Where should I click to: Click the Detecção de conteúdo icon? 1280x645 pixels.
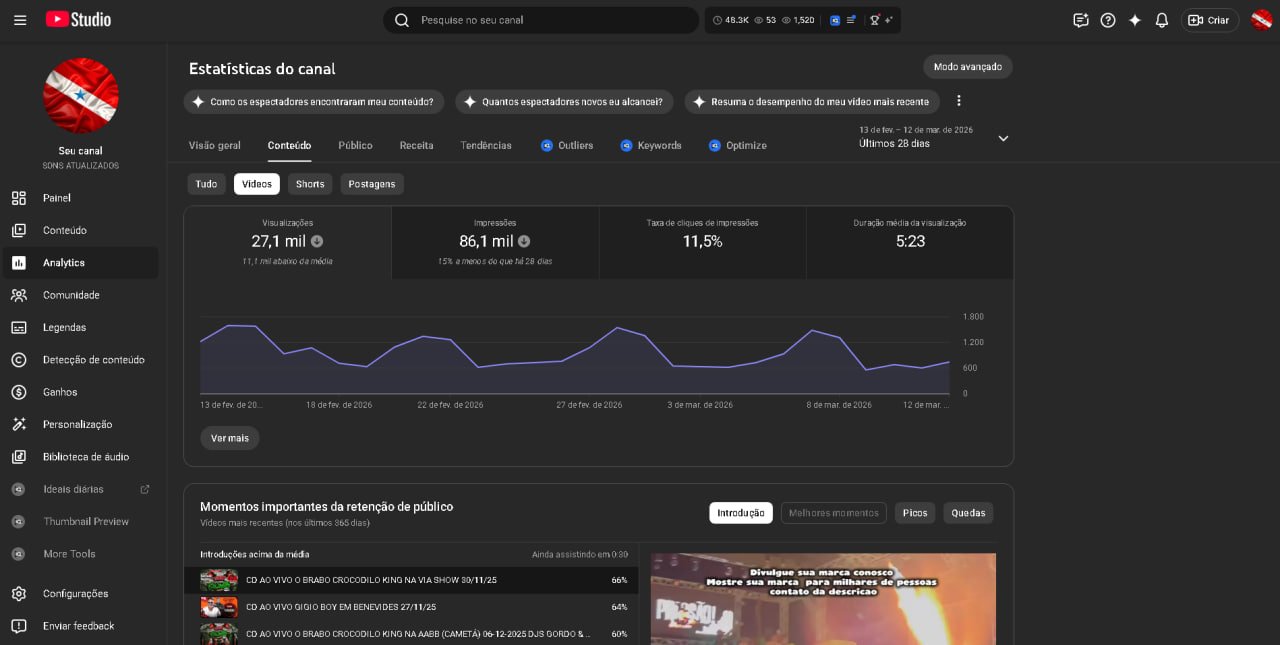pyautogui.click(x=19, y=360)
